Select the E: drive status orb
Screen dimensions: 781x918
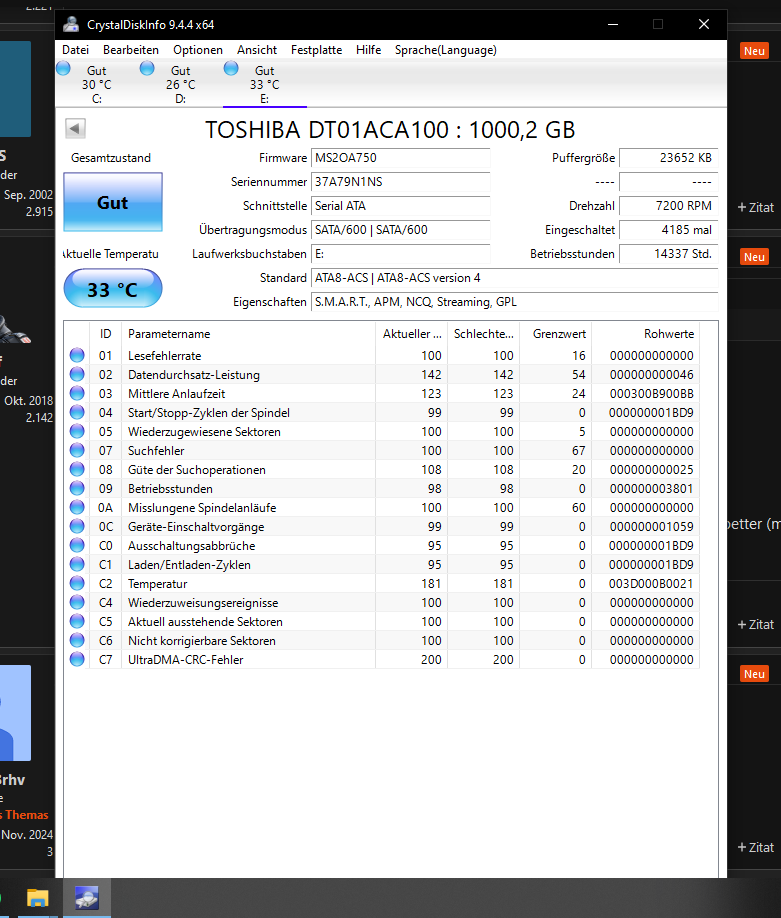231,68
